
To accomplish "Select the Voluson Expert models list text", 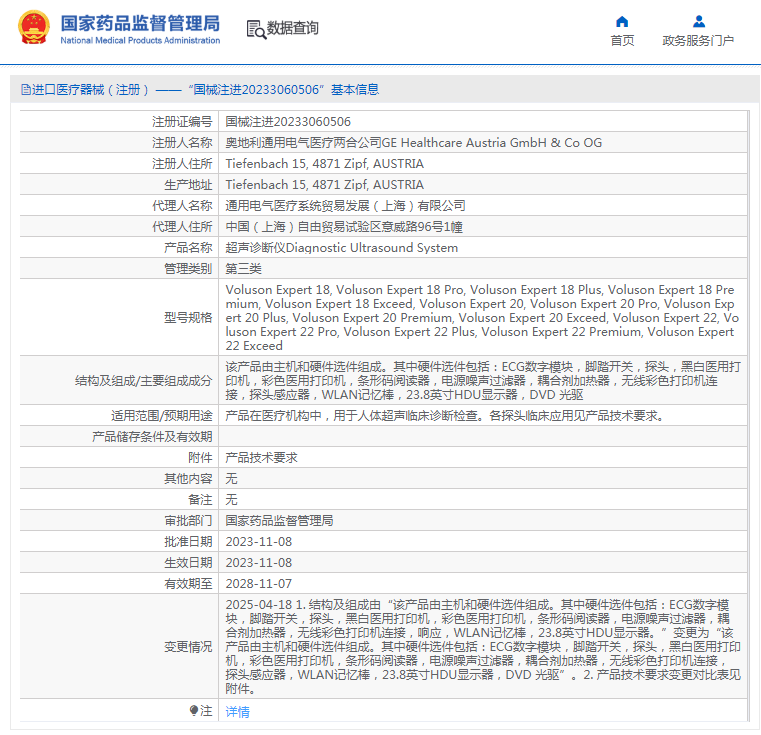I will tap(482, 317).
